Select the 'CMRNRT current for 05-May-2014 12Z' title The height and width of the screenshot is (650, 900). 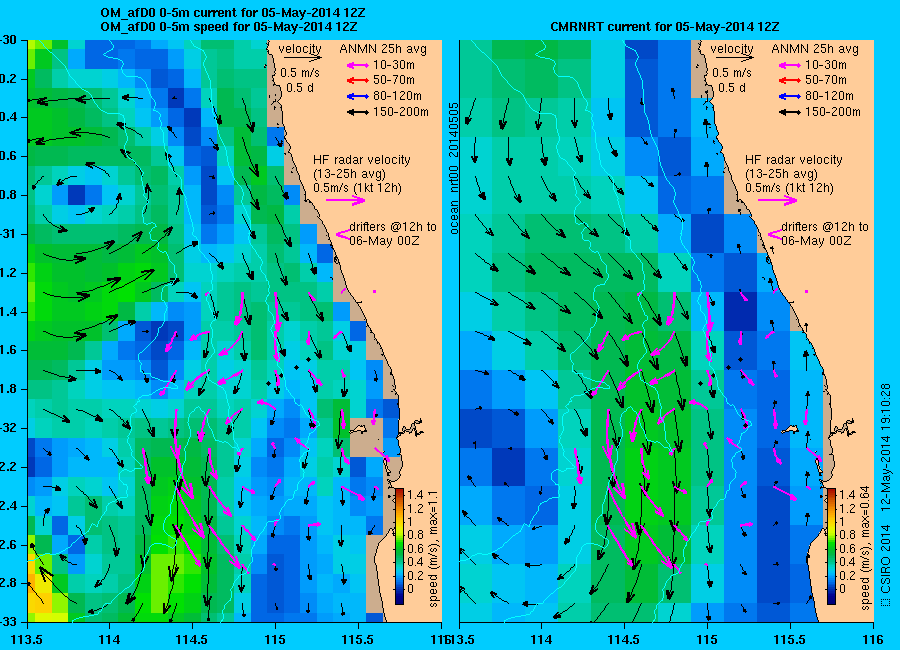(664, 27)
